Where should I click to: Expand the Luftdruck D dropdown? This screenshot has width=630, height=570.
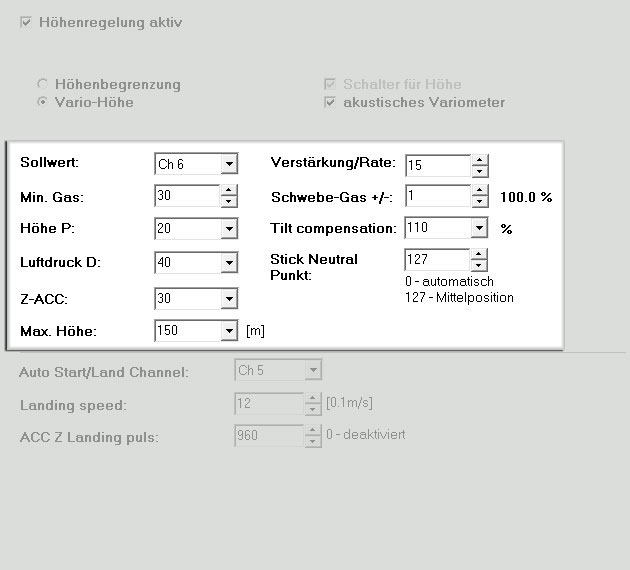click(229, 263)
